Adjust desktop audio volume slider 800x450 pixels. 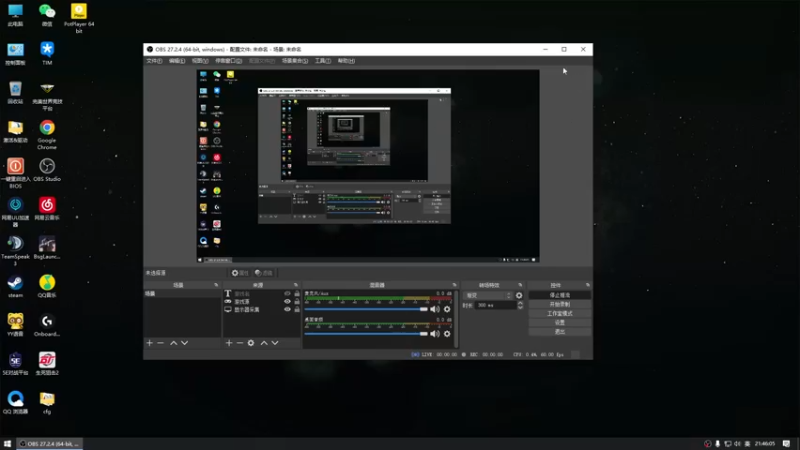click(x=366, y=334)
